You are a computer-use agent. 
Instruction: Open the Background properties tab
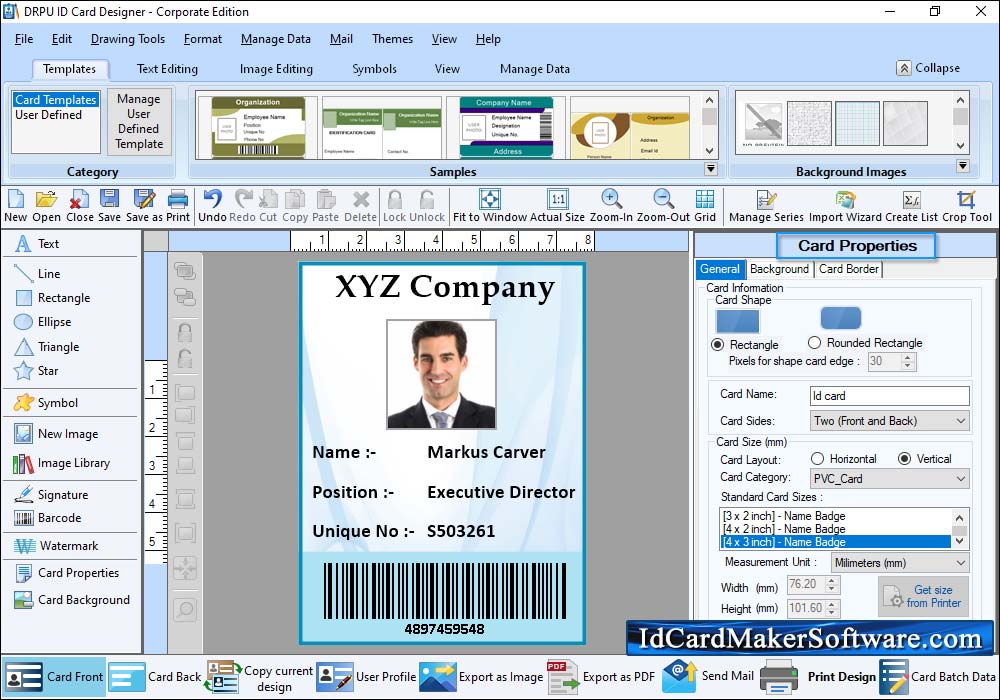click(x=779, y=269)
